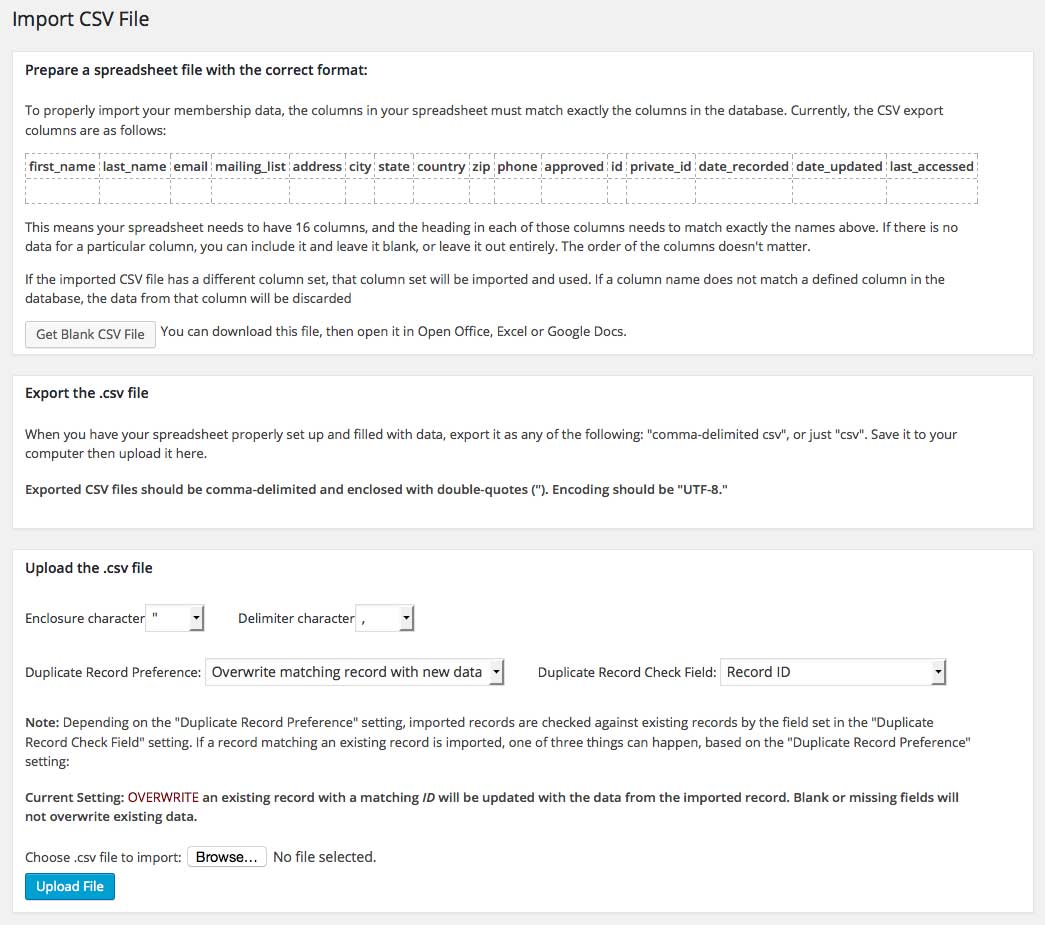Viewport: 1045px width, 925px height.
Task: Click the private_id column header
Action: click(x=660, y=166)
